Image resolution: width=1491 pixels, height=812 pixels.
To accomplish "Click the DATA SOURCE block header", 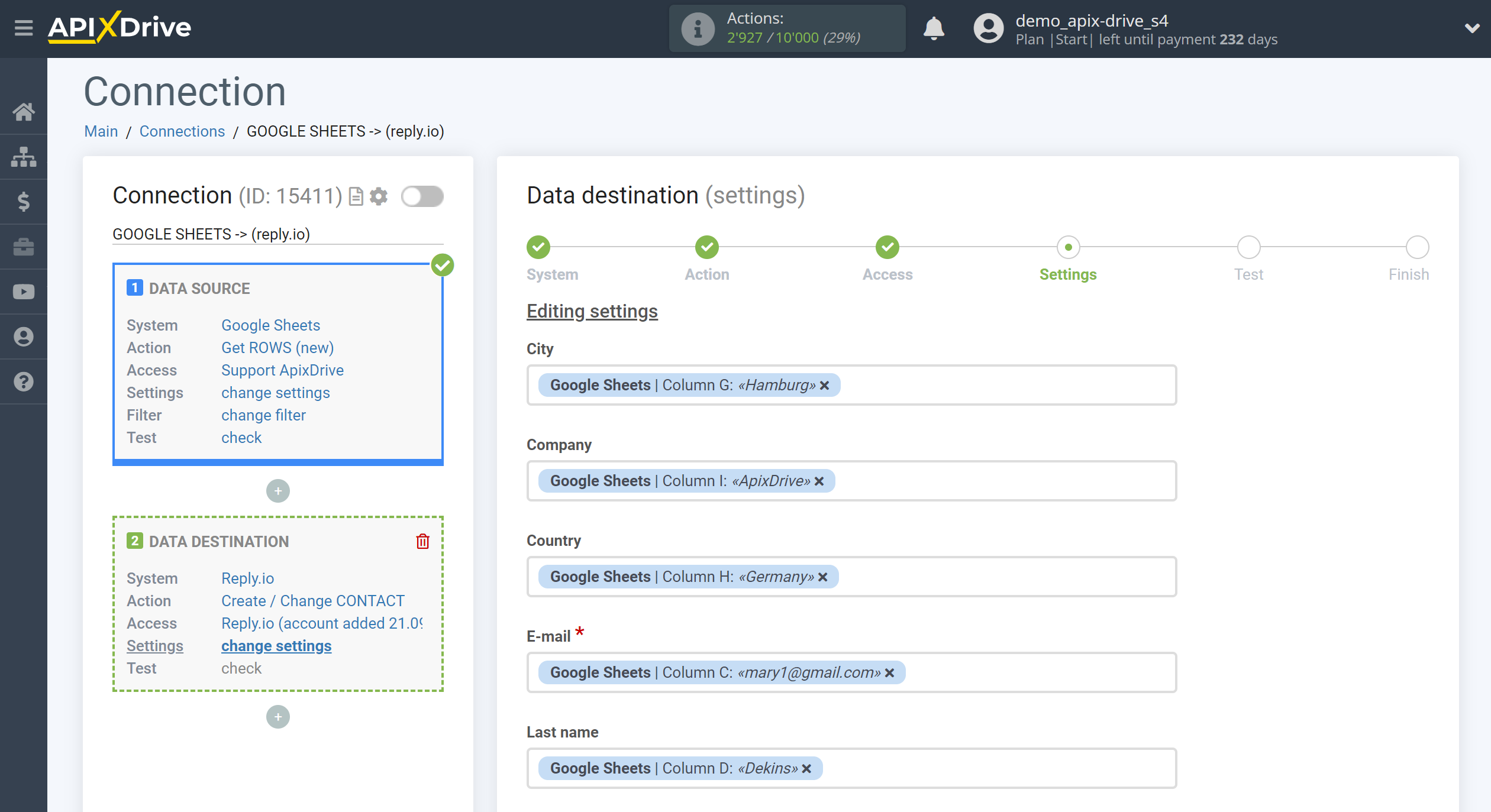I will point(199,289).
